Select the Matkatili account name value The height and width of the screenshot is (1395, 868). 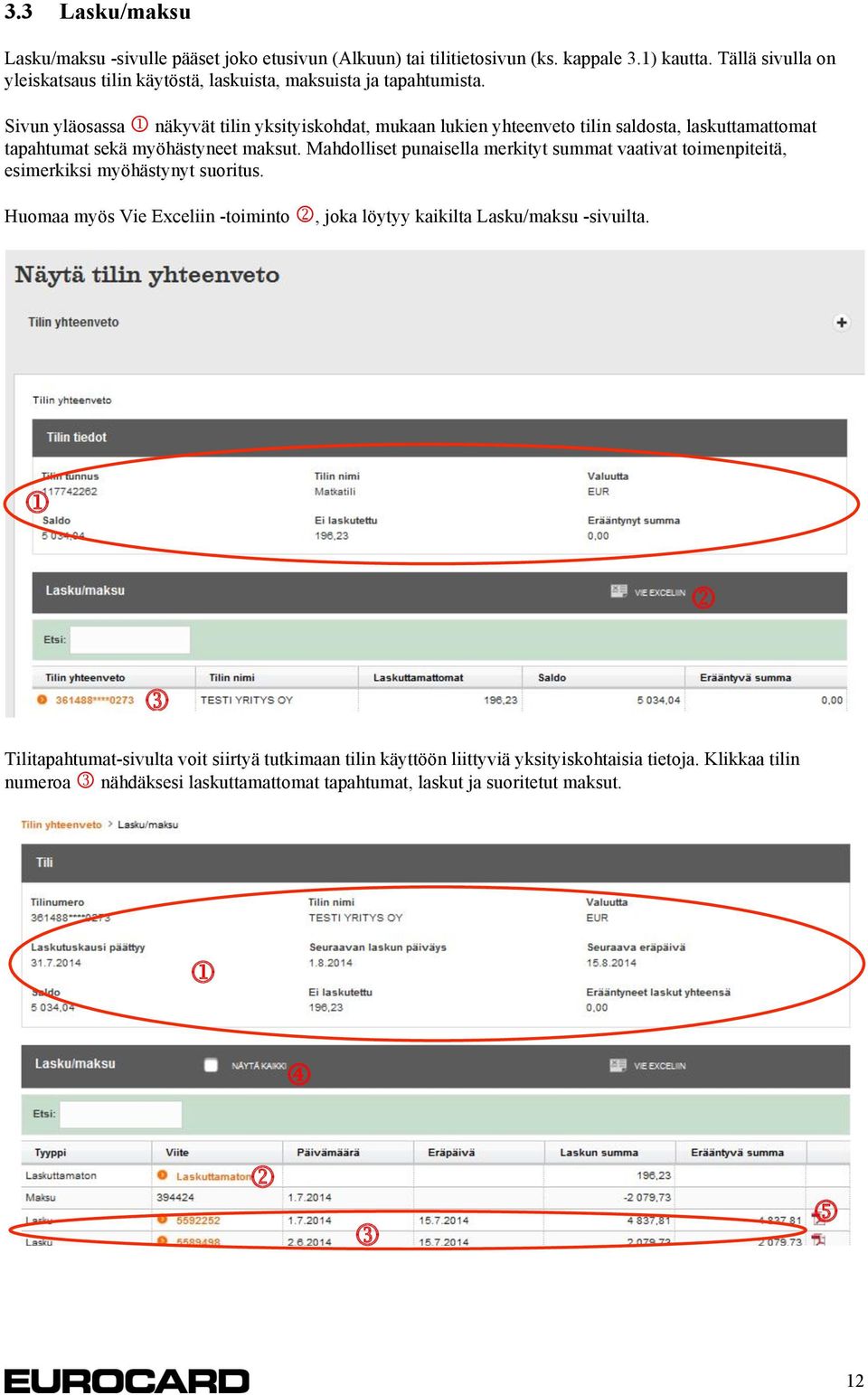point(335,492)
